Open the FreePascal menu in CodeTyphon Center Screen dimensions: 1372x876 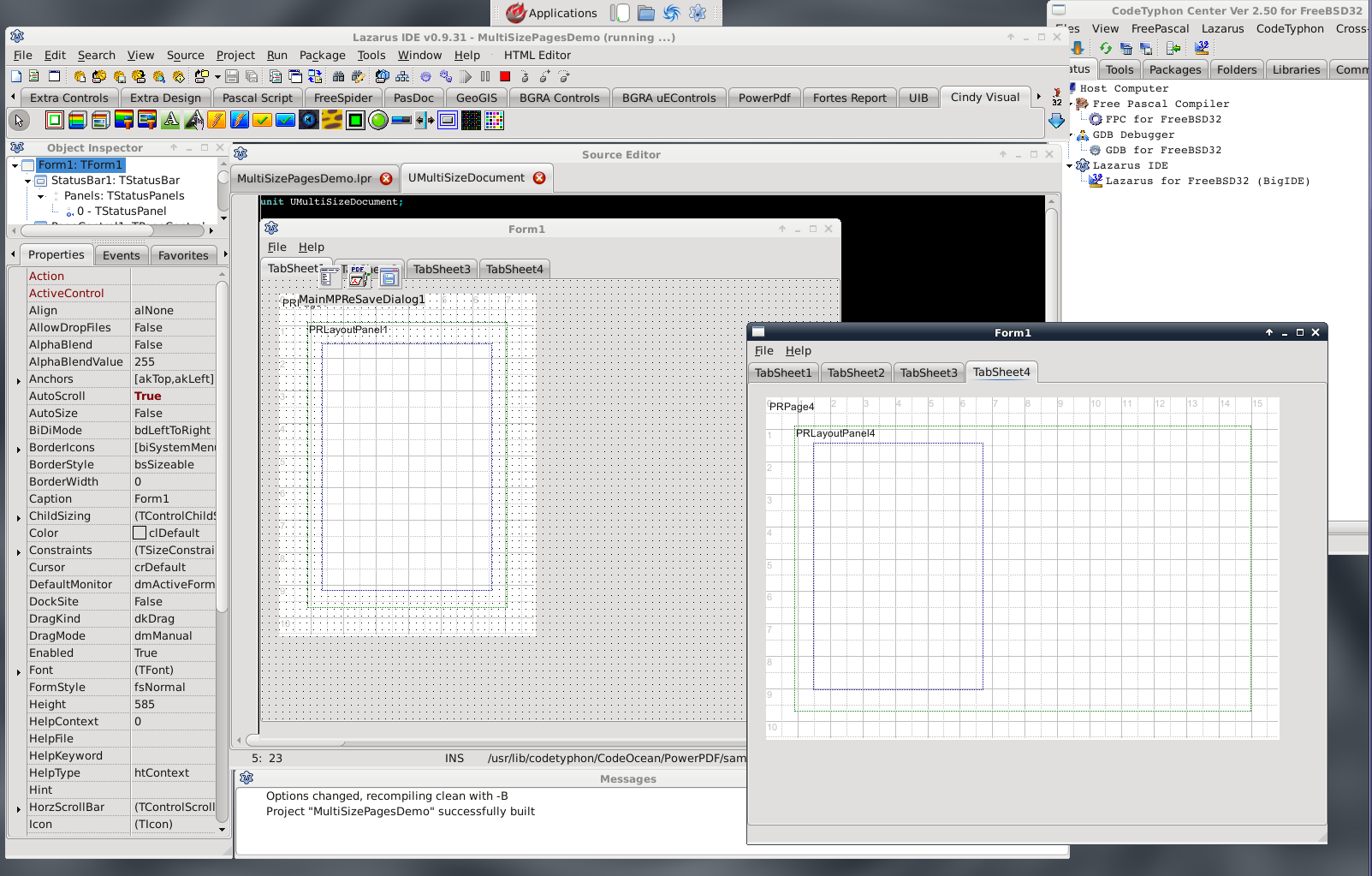1160,28
